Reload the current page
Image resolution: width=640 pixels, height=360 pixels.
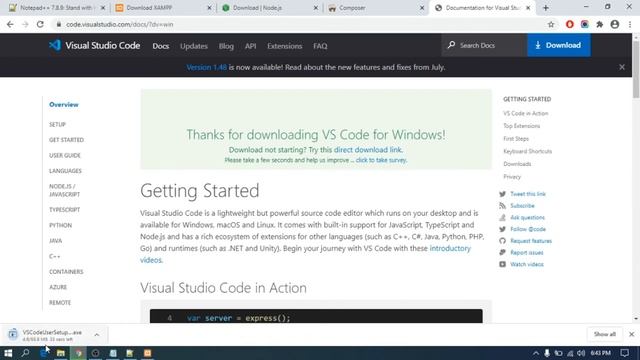(x=40, y=24)
